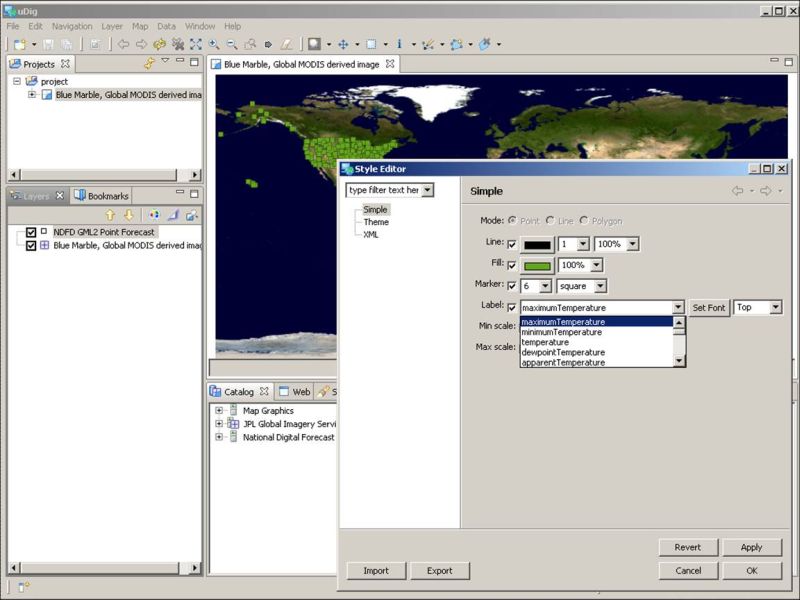The image size is (800, 600).
Task: Click the New project wizard icon in toolbar
Action: point(20,44)
